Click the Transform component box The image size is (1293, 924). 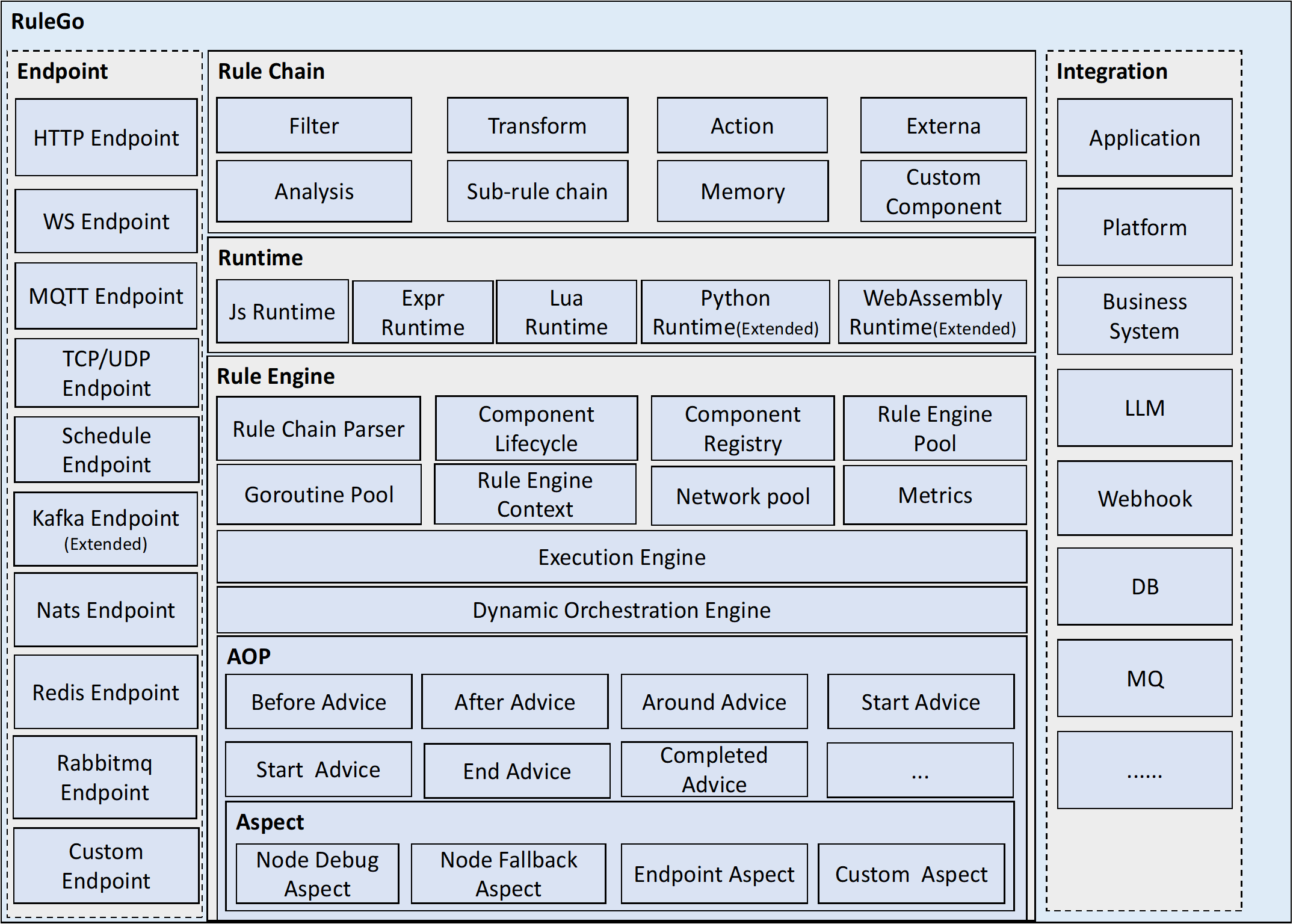coord(537,126)
